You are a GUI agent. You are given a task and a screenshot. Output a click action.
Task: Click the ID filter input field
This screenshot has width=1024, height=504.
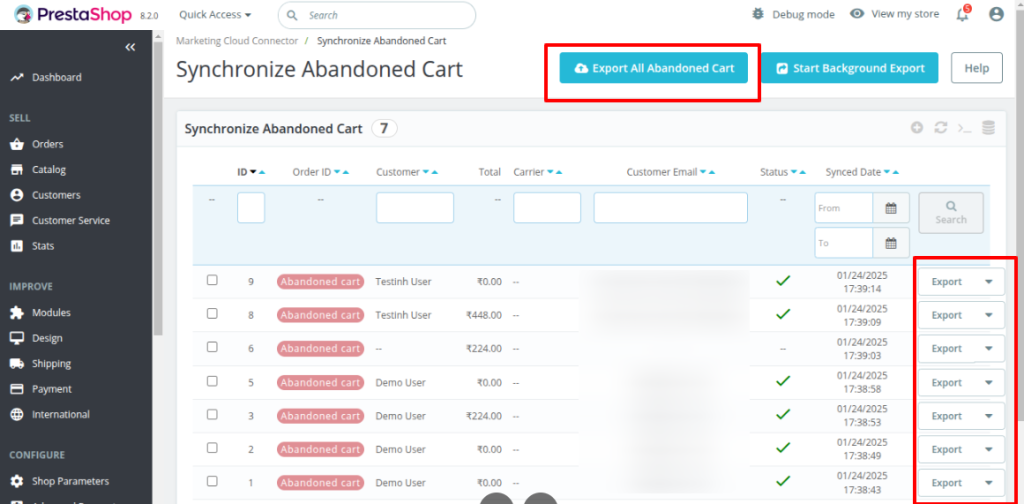click(251, 208)
